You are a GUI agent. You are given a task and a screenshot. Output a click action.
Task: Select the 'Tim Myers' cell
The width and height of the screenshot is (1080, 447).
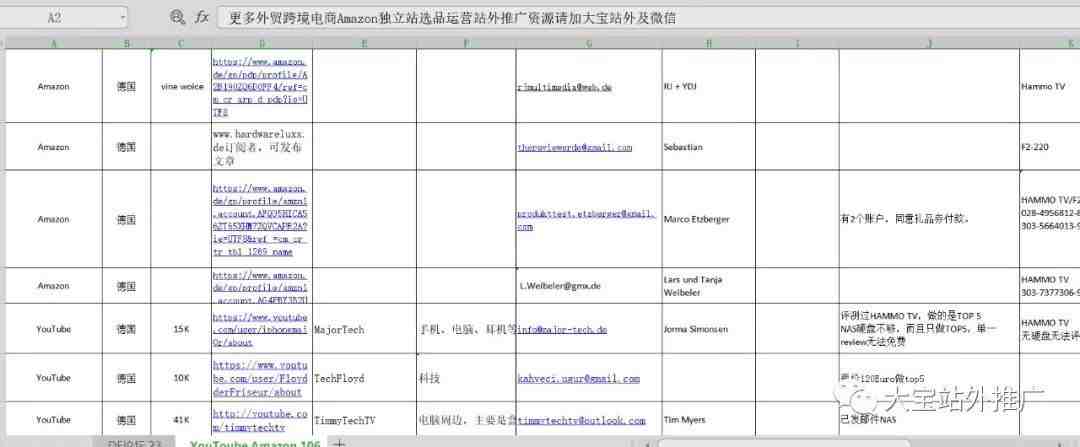tap(709, 419)
